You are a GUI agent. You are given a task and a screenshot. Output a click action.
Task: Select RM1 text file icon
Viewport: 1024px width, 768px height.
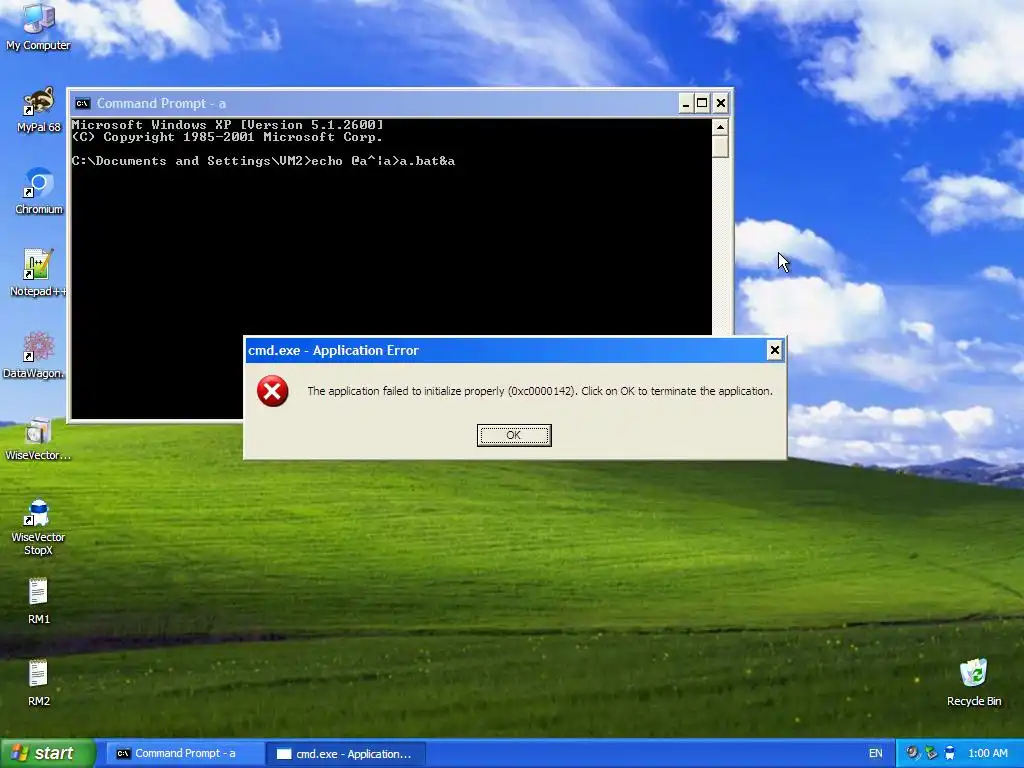click(x=39, y=601)
